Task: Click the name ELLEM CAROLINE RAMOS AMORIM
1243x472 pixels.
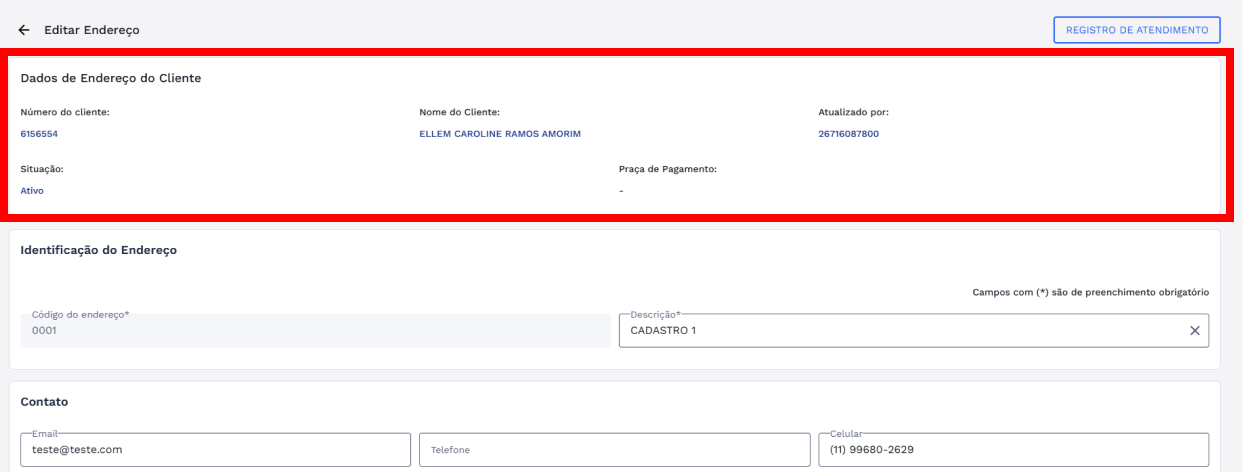Action: 499,133
